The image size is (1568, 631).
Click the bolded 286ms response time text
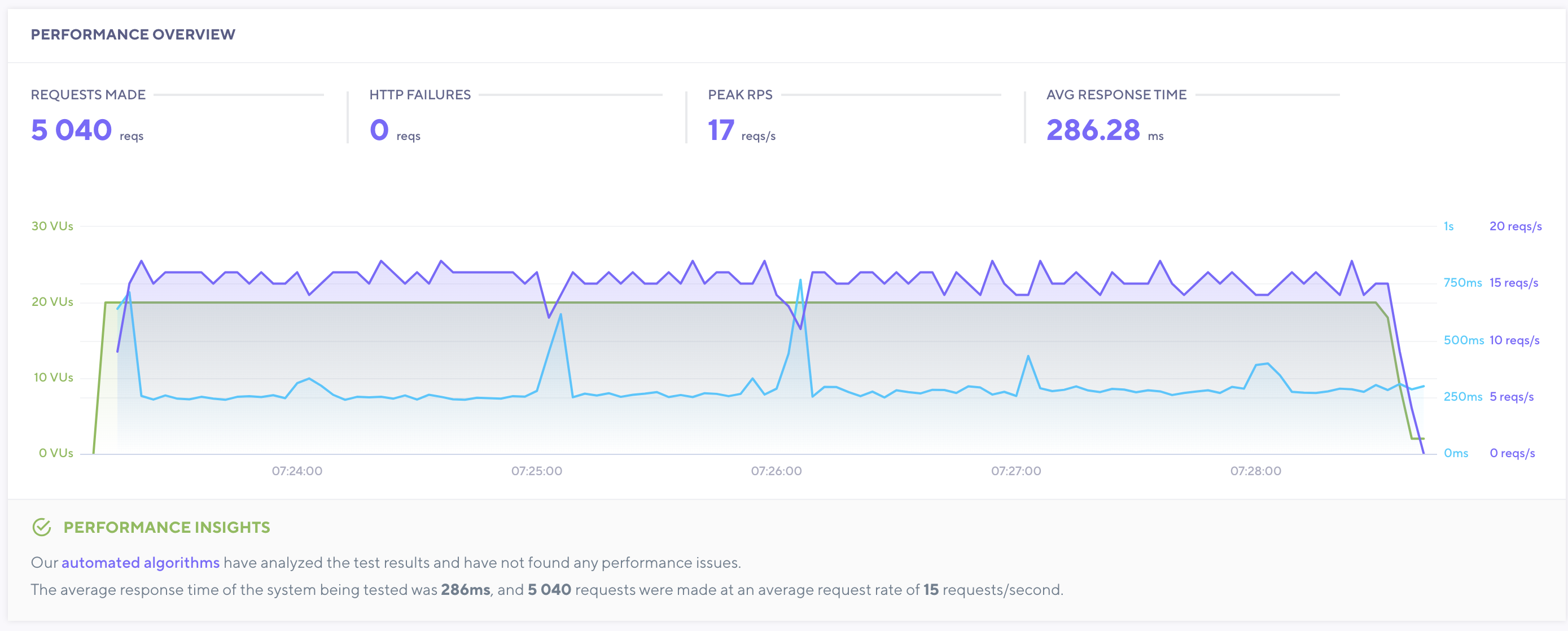pos(465,589)
